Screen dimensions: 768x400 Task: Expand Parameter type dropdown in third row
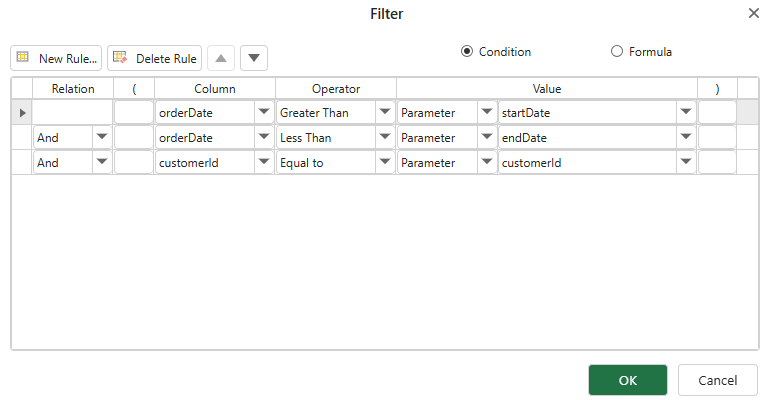[x=486, y=162]
